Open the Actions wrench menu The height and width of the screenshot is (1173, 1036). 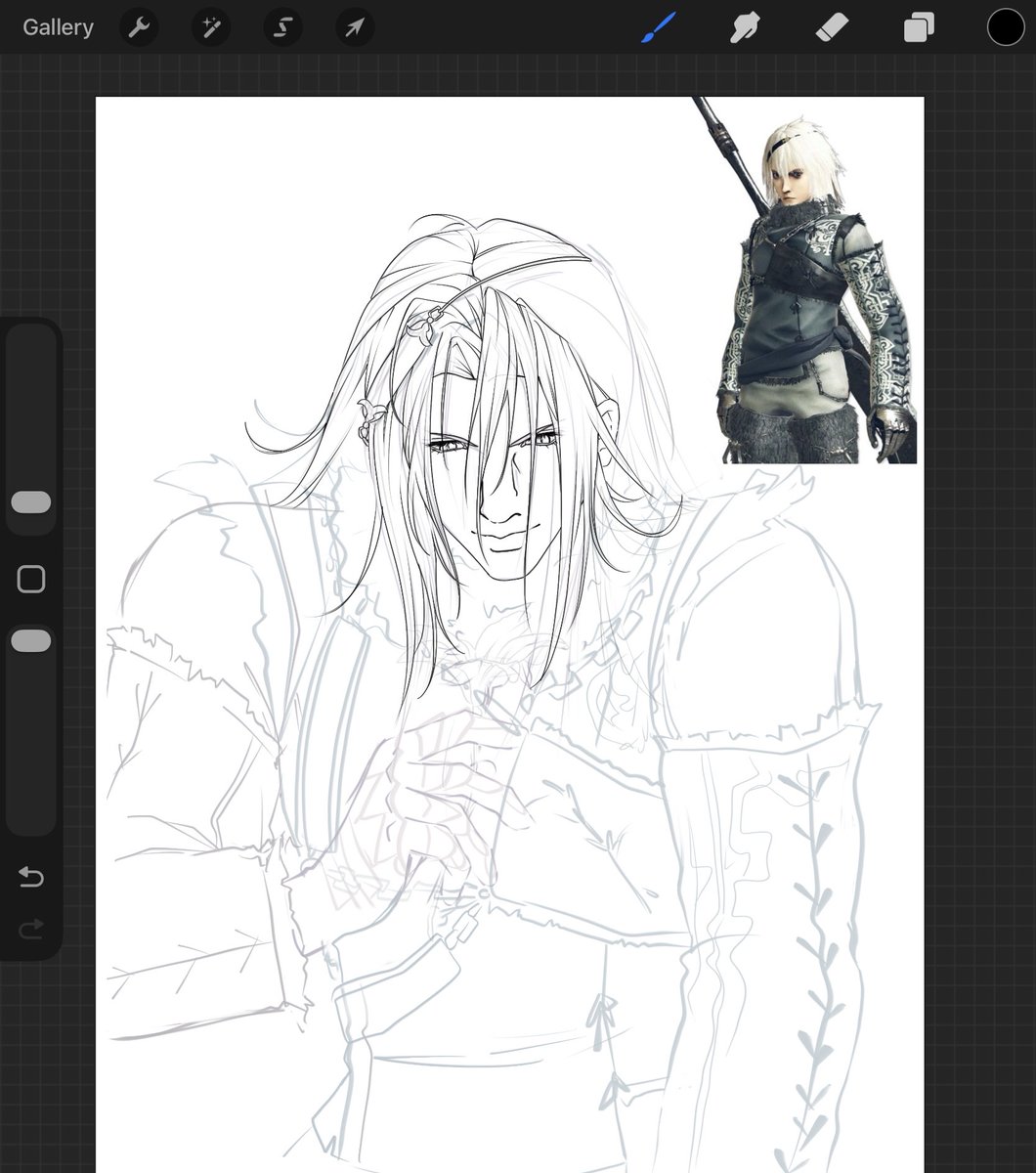click(139, 27)
